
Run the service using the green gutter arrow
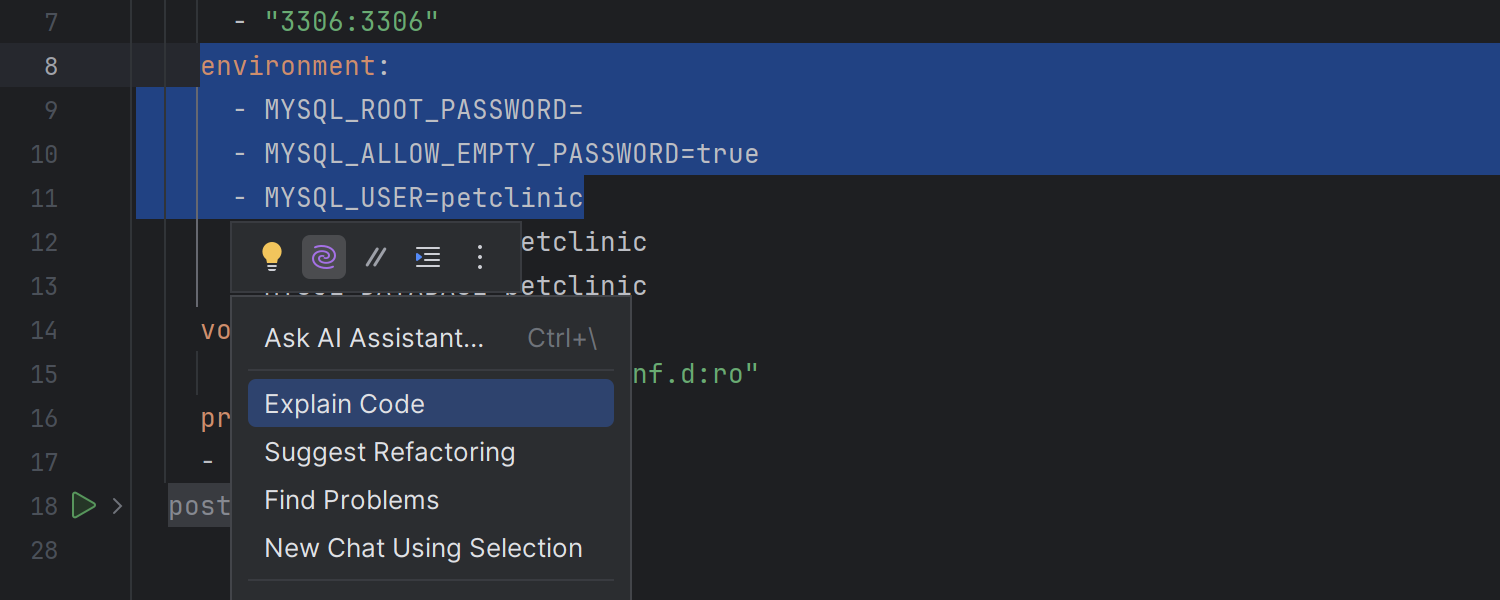coord(84,506)
